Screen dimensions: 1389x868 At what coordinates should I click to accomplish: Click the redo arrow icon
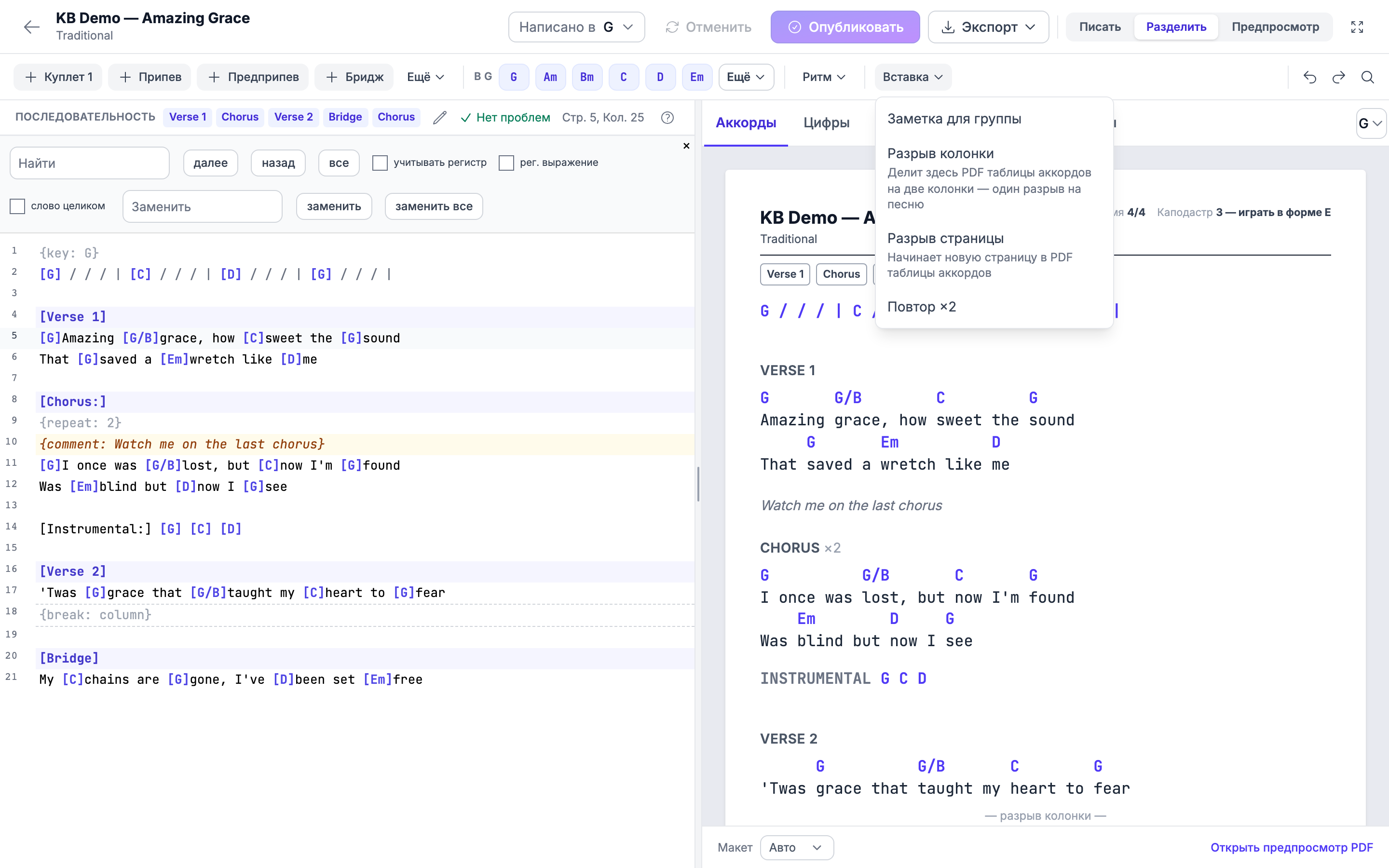(1338, 77)
